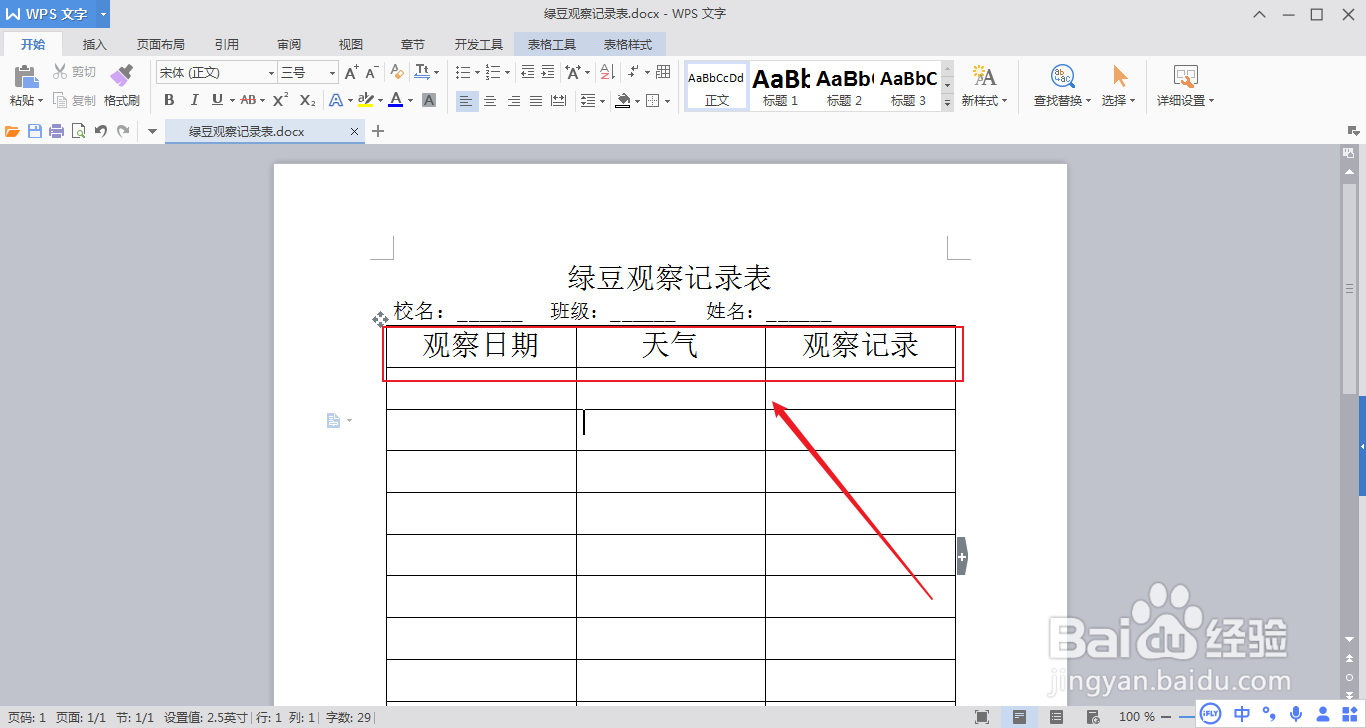Apply yellow text highlight color
Image resolution: width=1366 pixels, height=728 pixels.
(x=365, y=100)
